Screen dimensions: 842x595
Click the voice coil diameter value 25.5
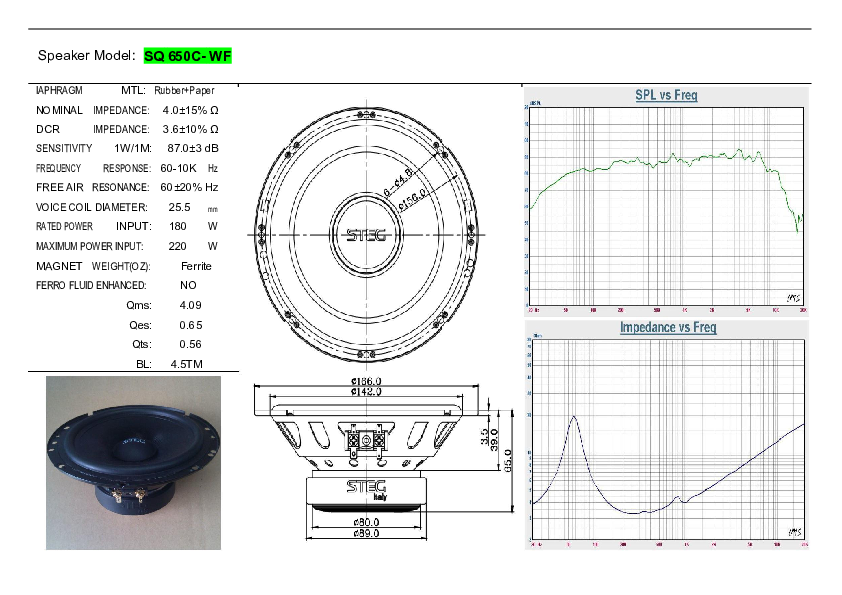click(x=179, y=207)
